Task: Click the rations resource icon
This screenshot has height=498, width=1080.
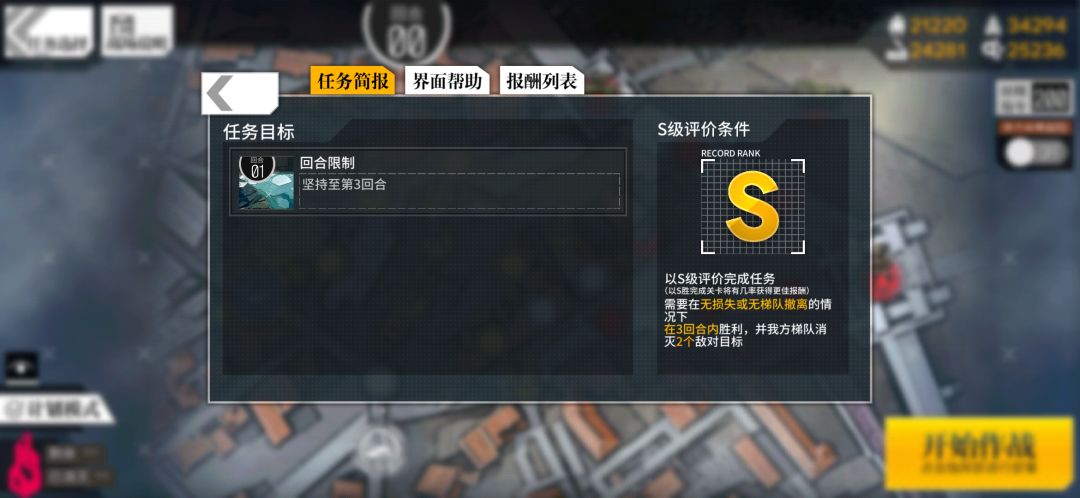Action: (896, 52)
